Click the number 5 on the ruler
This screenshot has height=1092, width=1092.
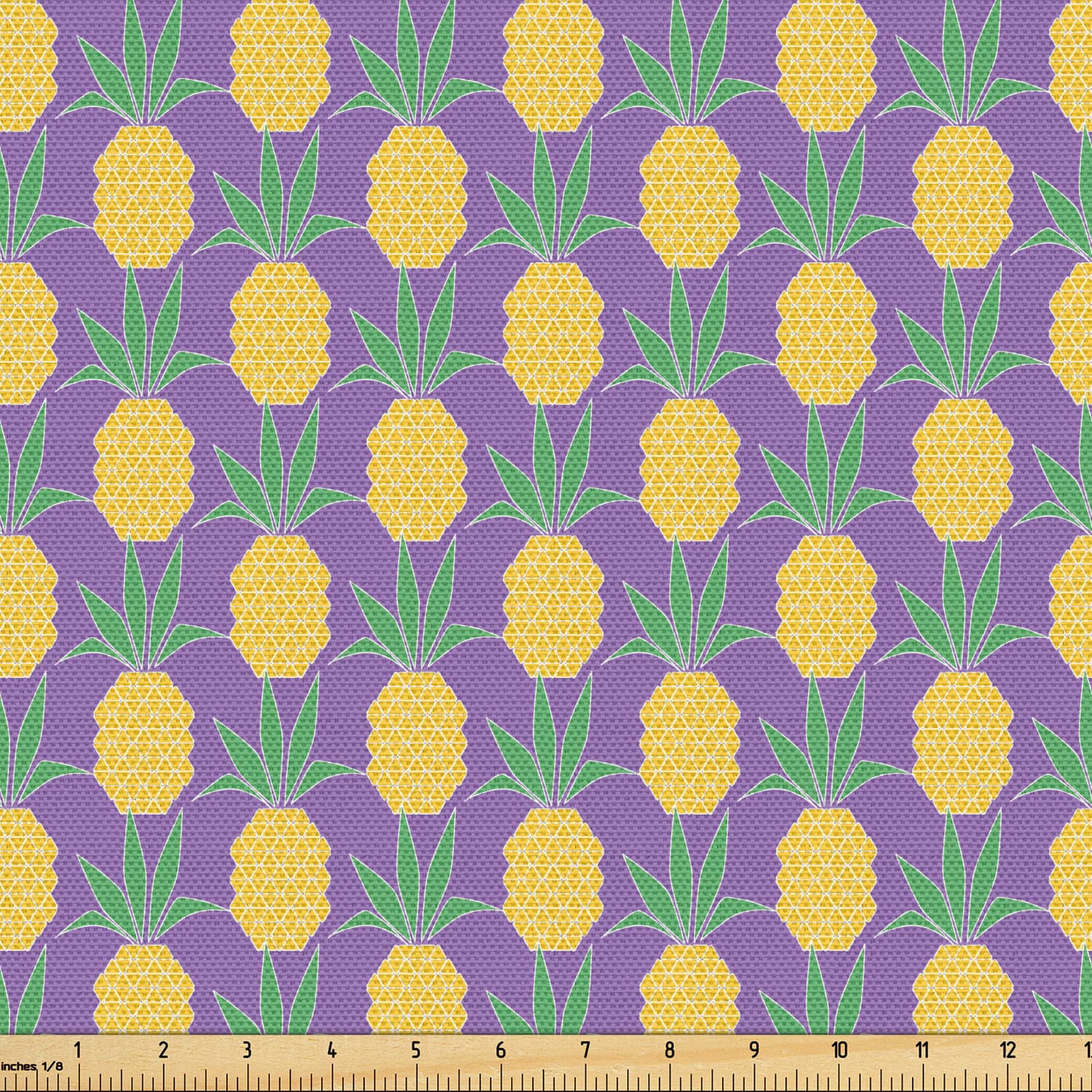click(x=416, y=1049)
